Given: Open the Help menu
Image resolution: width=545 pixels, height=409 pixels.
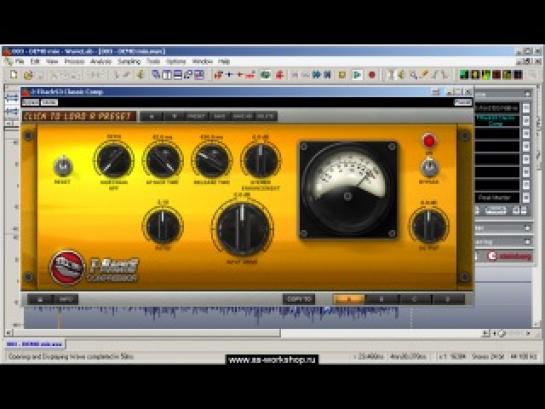Looking at the screenshot, I should (224, 62).
